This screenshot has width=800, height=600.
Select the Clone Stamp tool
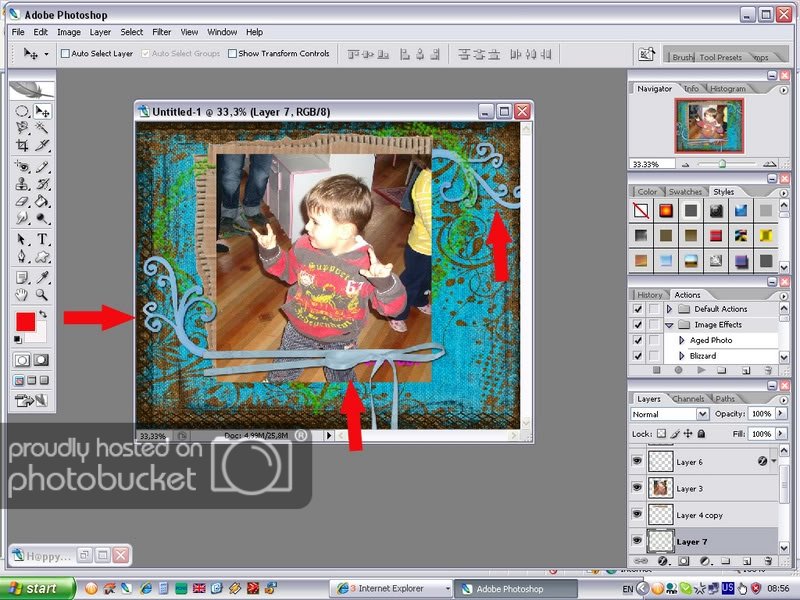tap(22, 184)
